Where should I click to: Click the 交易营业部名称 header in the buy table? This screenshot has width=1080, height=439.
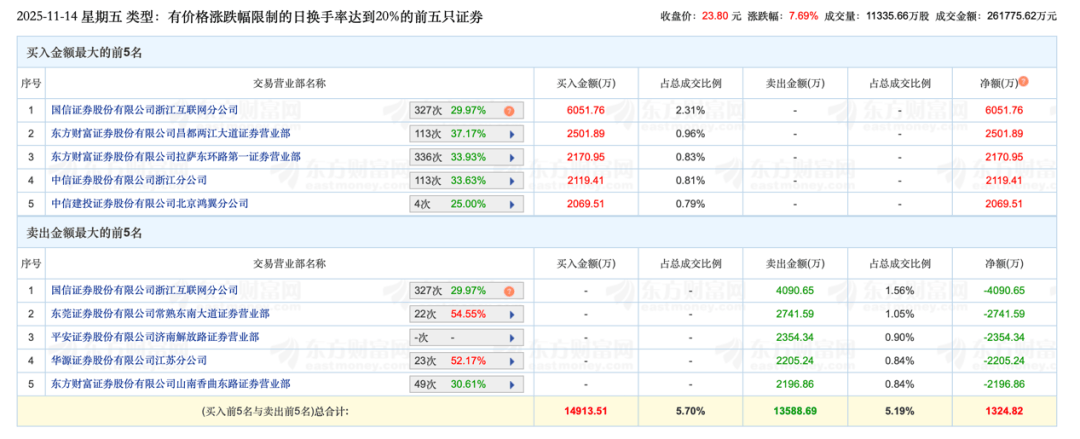click(289, 83)
